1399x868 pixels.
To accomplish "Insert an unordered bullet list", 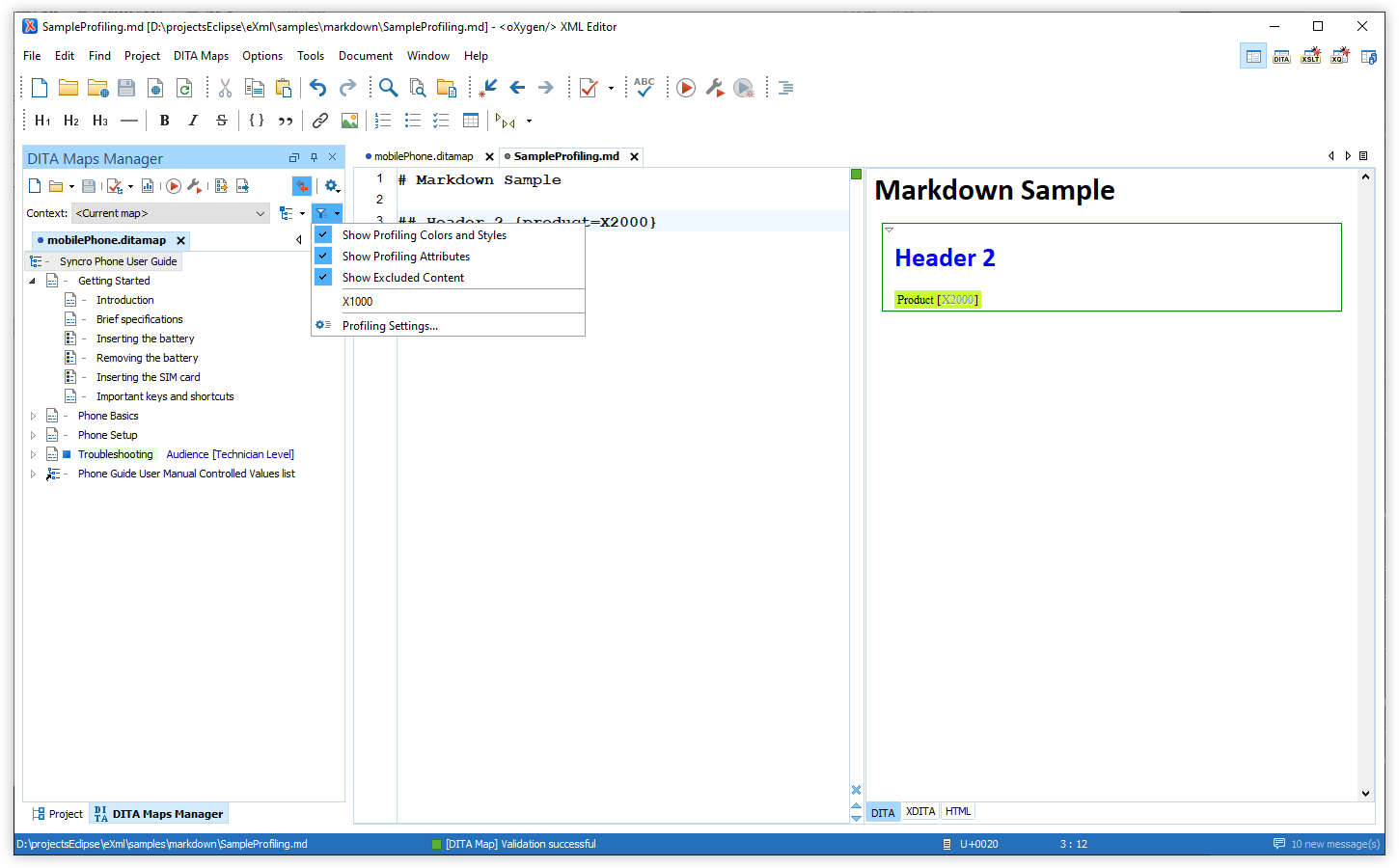I will (x=413, y=121).
